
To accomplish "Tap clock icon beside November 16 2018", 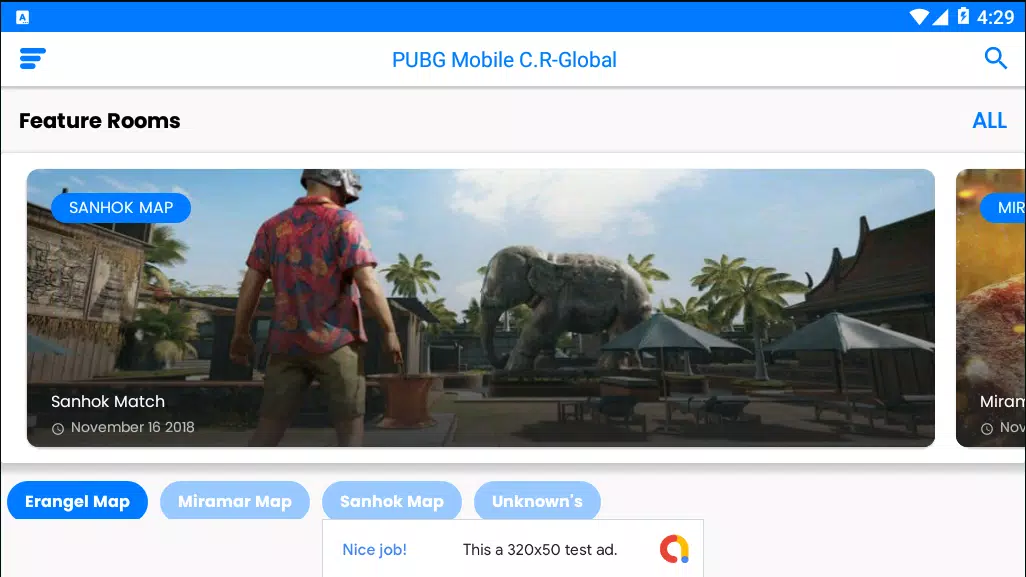I will click(x=58, y=428).
